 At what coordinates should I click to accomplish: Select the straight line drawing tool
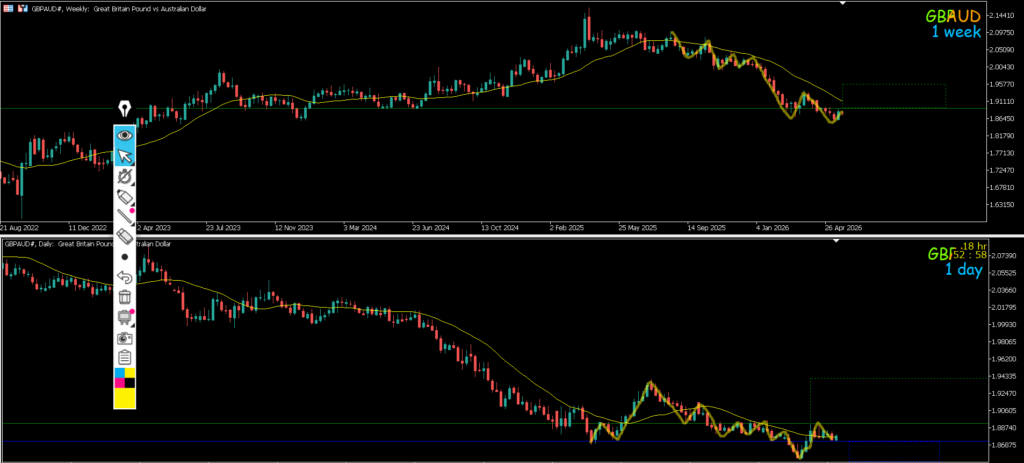(x=125, y=217)
